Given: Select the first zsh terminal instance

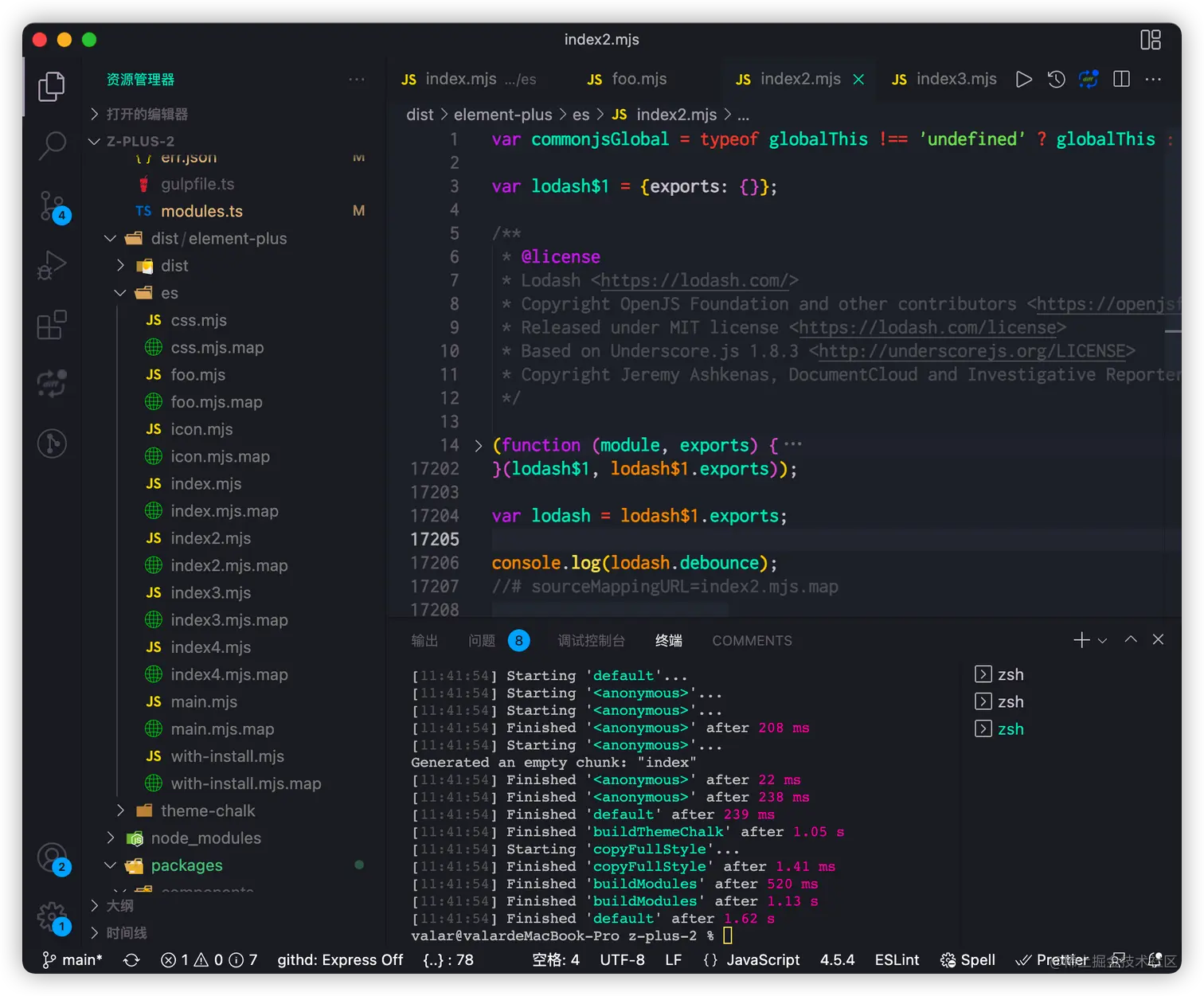Looking at the screenshot, I should coord(1000,674).
